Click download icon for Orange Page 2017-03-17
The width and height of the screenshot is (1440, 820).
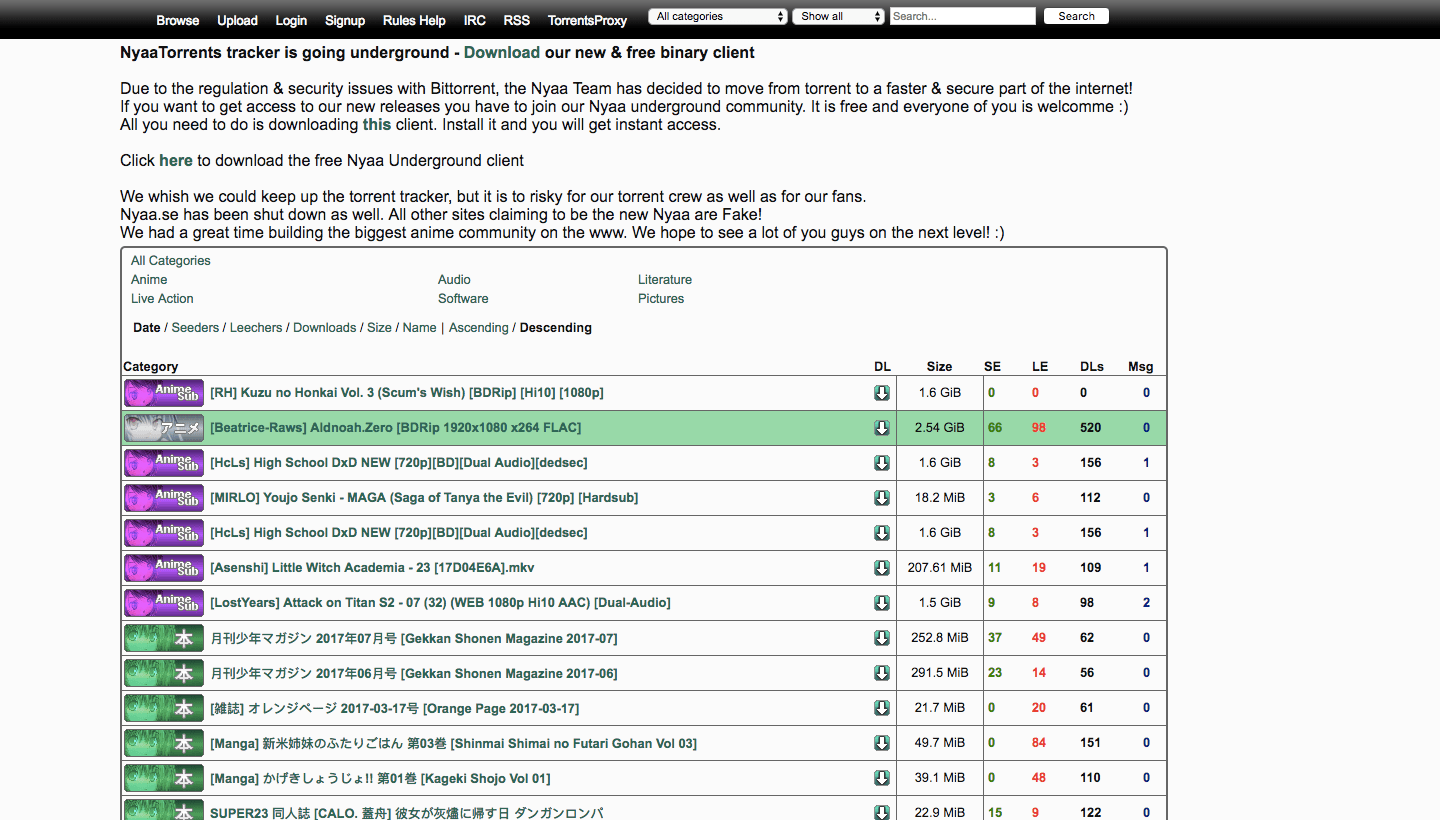[x=882, y=708]
